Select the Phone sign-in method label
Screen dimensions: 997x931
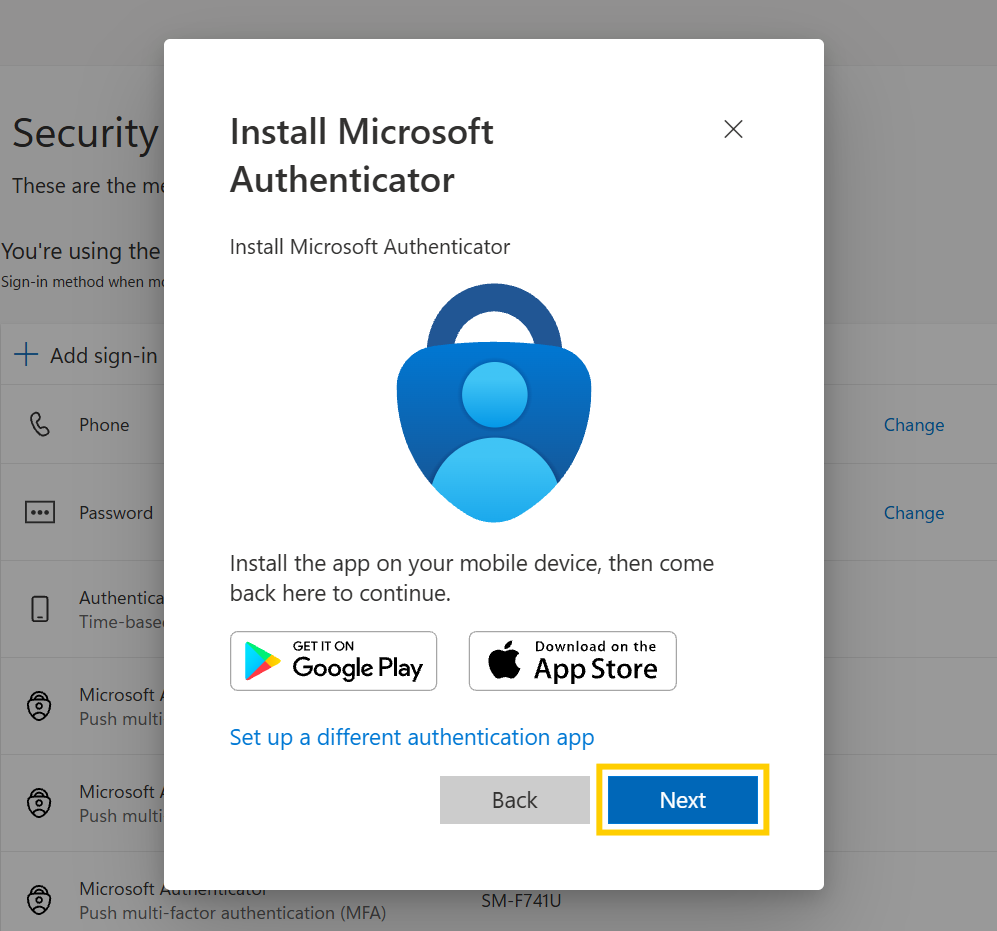[x=104, y=425]
